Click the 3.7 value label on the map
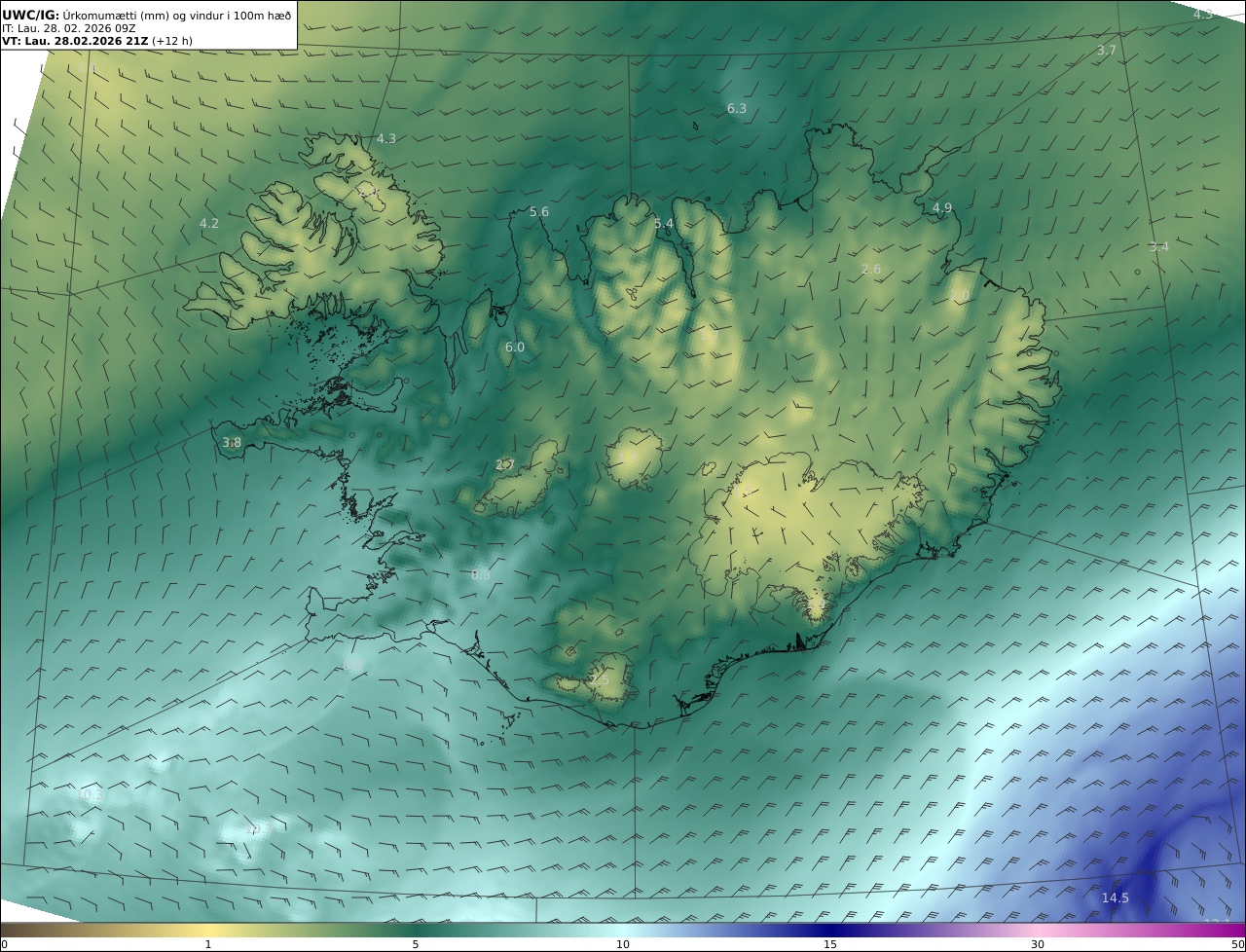The width and height of the screenshot is (1246, 952). [x=1107, y=51]
